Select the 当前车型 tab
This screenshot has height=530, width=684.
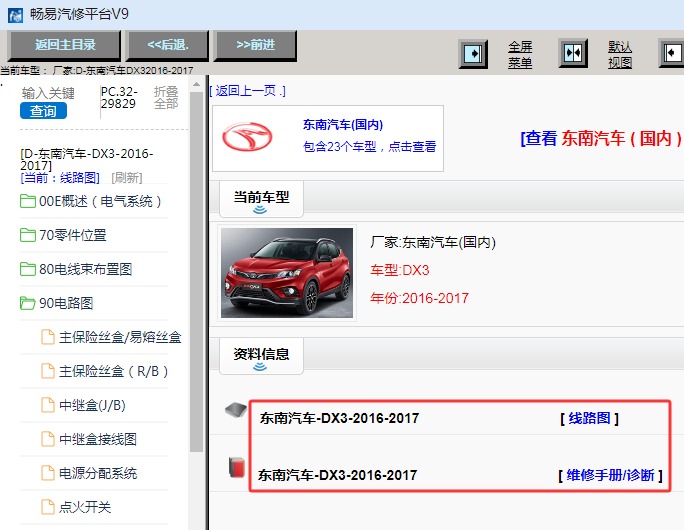(261, 199)
